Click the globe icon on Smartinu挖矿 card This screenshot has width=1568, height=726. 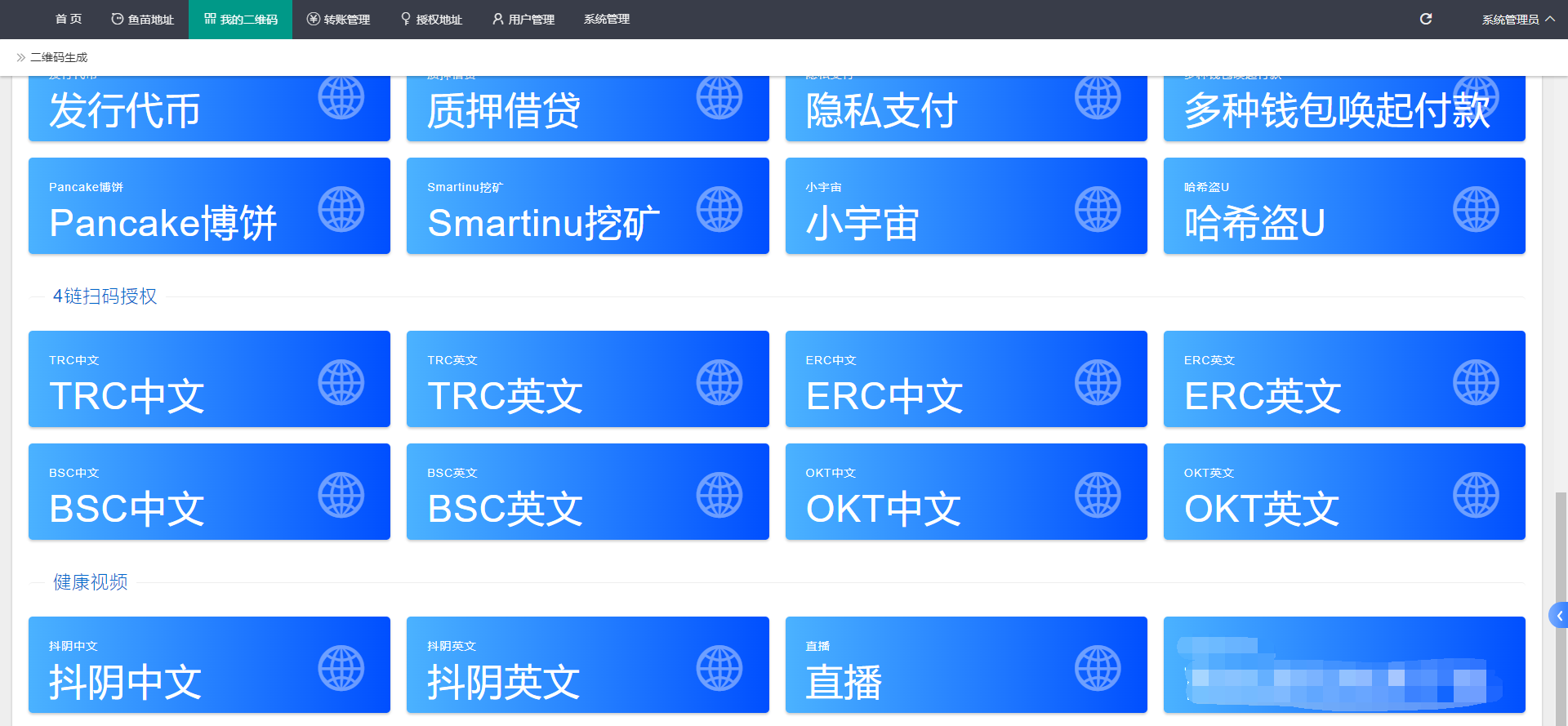coord(719,209)
